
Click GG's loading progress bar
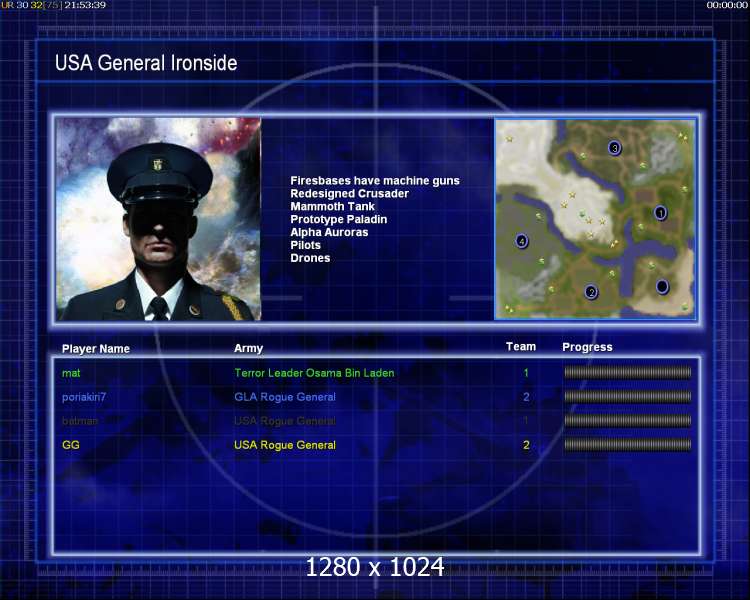[x=628, y=445]
